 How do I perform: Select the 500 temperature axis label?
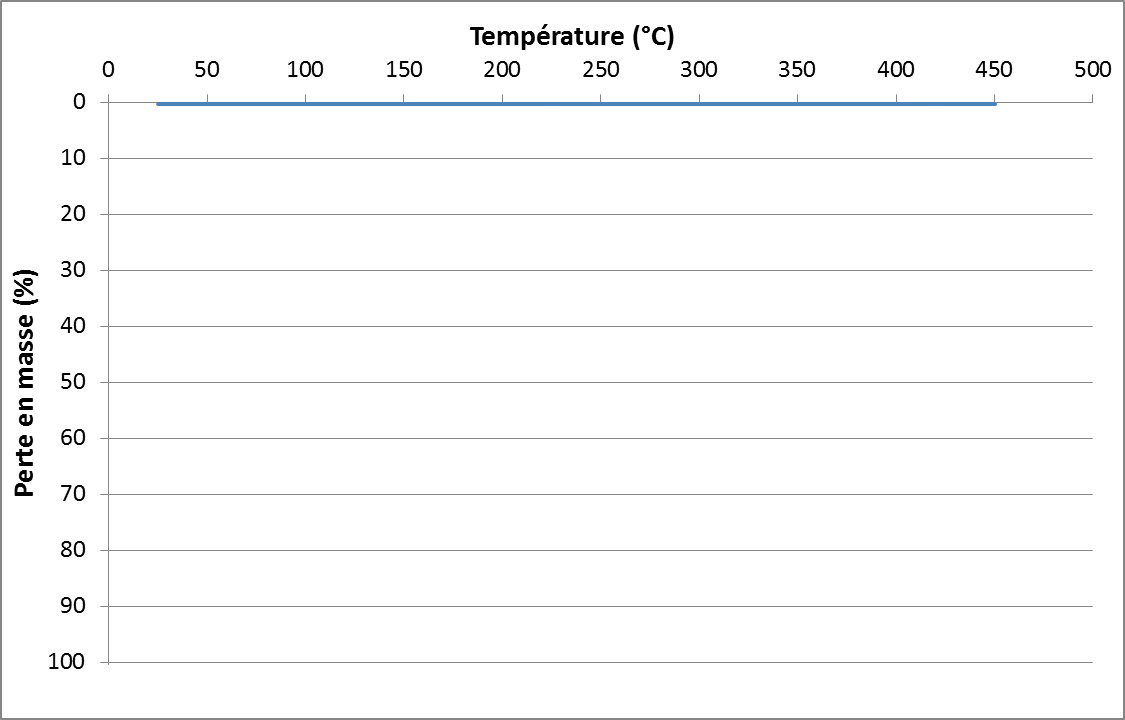[1092, 70]
